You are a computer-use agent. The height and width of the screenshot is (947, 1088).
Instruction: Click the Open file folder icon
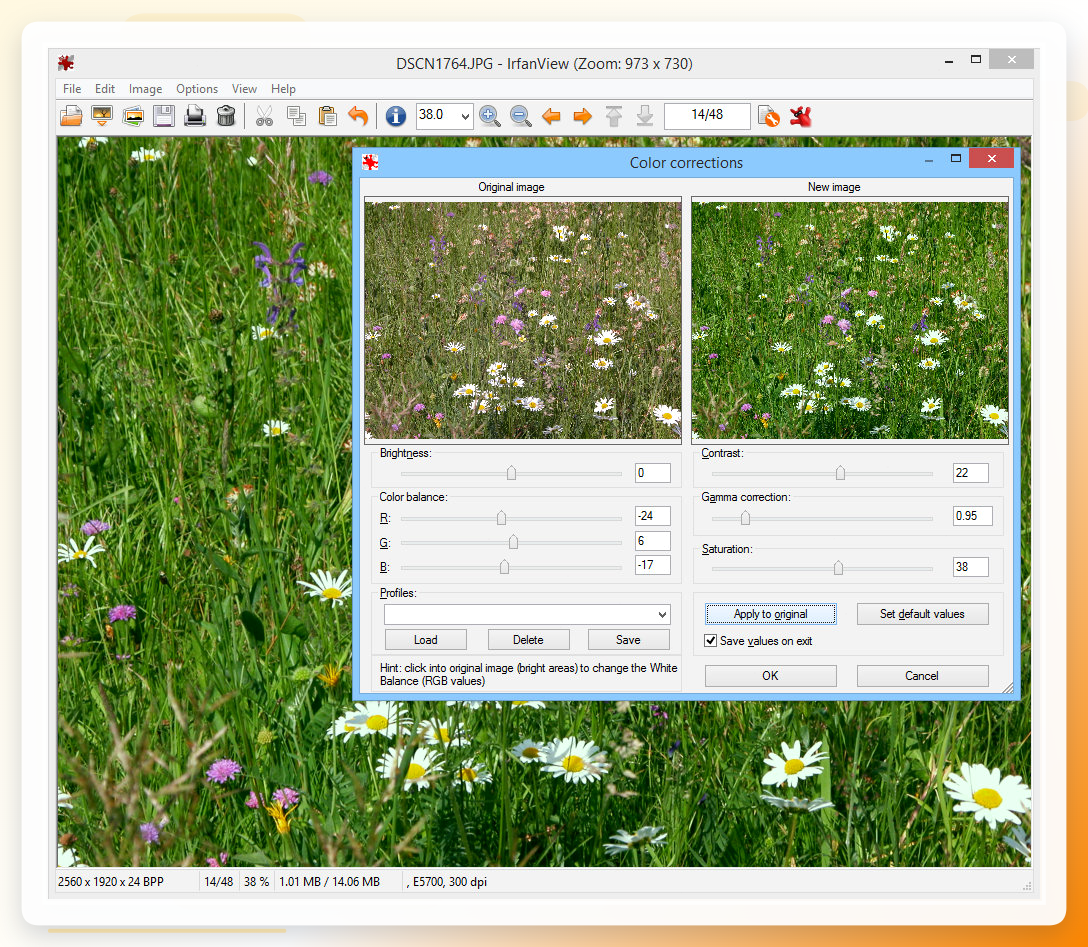71,116
